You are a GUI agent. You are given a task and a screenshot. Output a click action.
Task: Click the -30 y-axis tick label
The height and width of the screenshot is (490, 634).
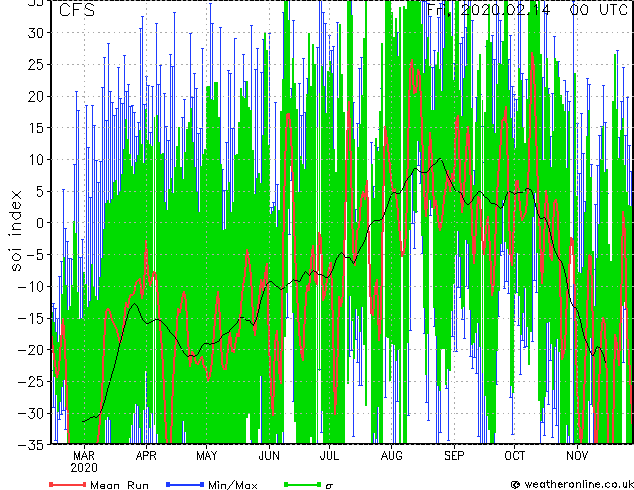31,413
